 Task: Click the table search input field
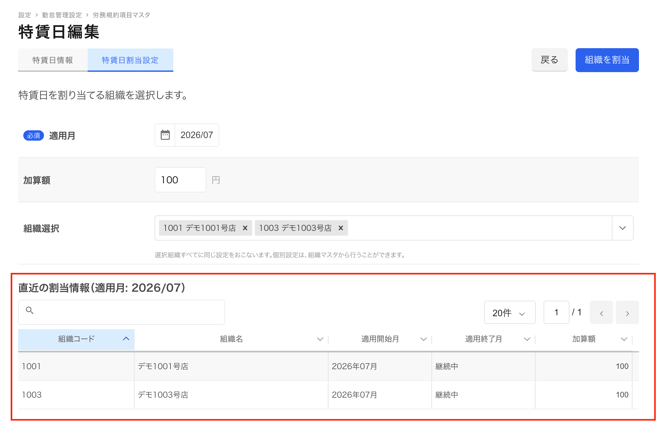tap(121, 312)
